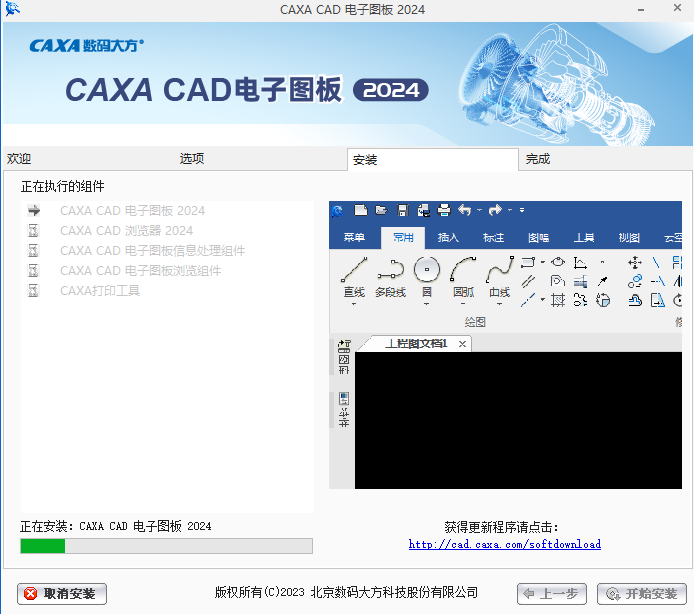This screenshot has height=614, width=694.
Task: Expand the dropdown arrow under 圆弧
Action: [x=463, y=305]
